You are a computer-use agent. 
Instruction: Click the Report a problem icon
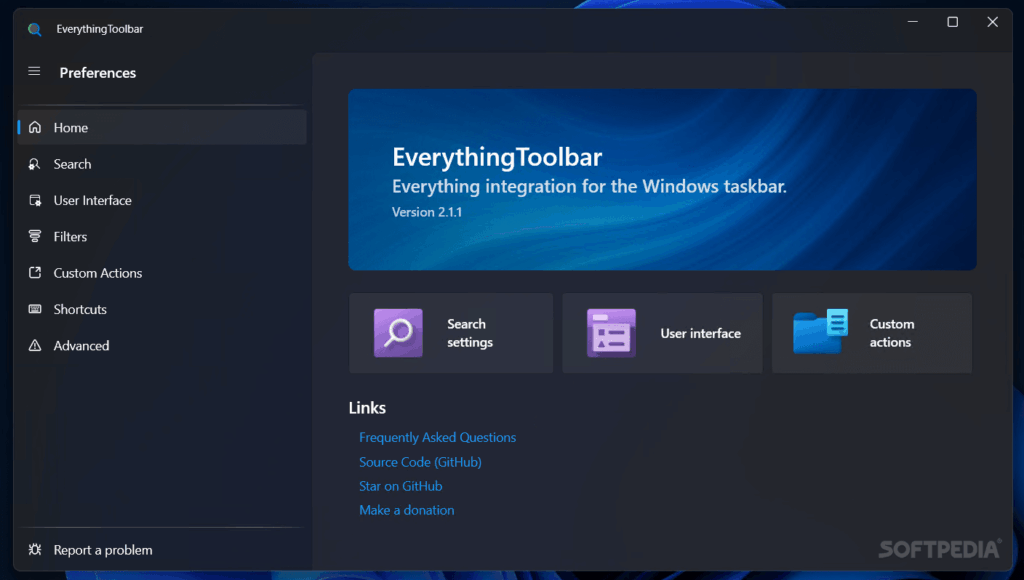click(33, 549)
